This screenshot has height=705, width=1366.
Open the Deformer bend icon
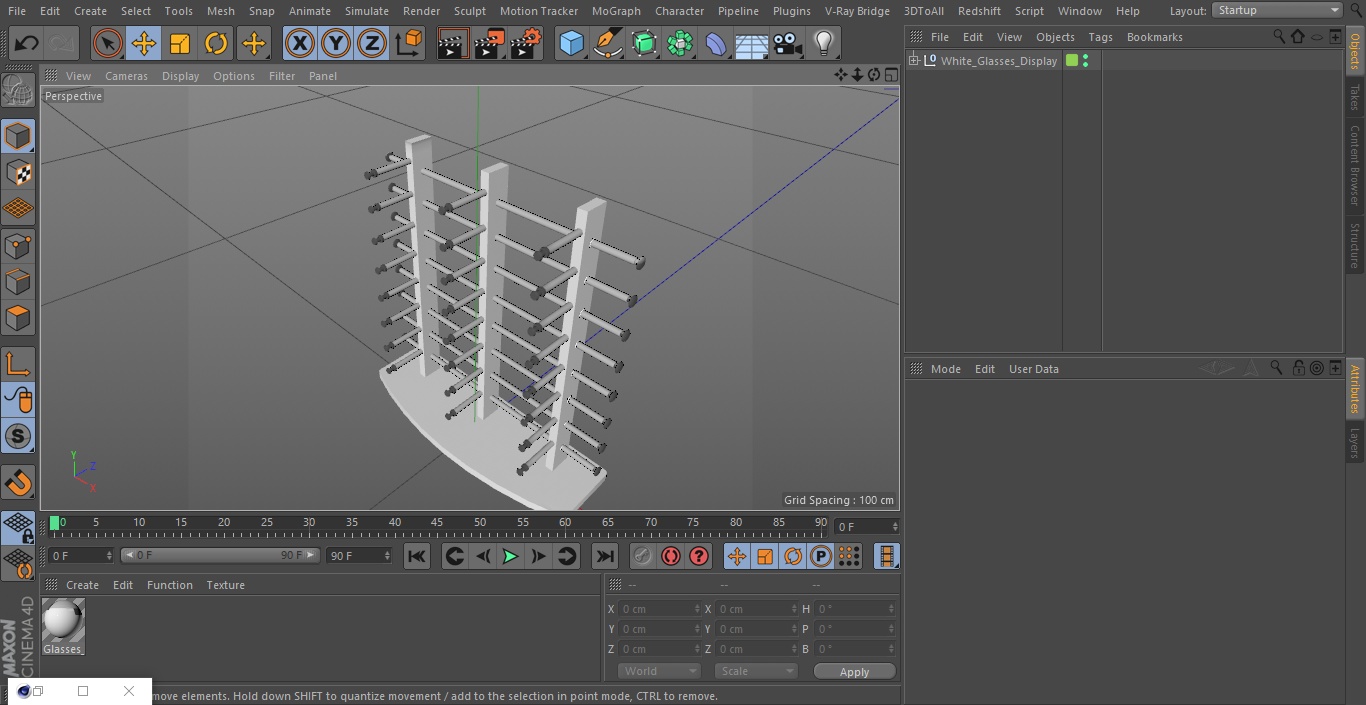tap(716, 43)
